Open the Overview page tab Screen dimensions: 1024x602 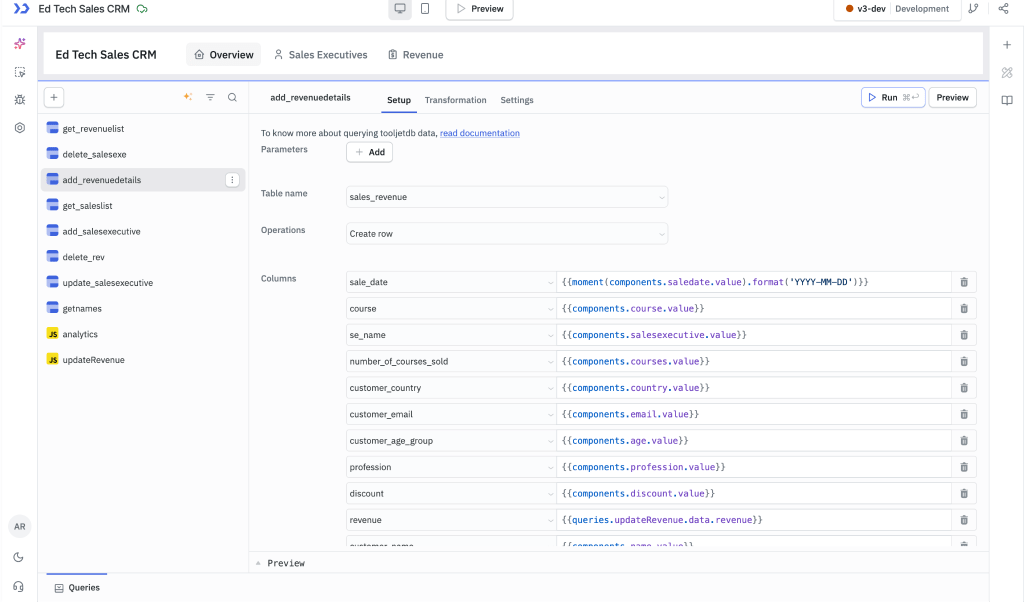click(x=223, y=55)
